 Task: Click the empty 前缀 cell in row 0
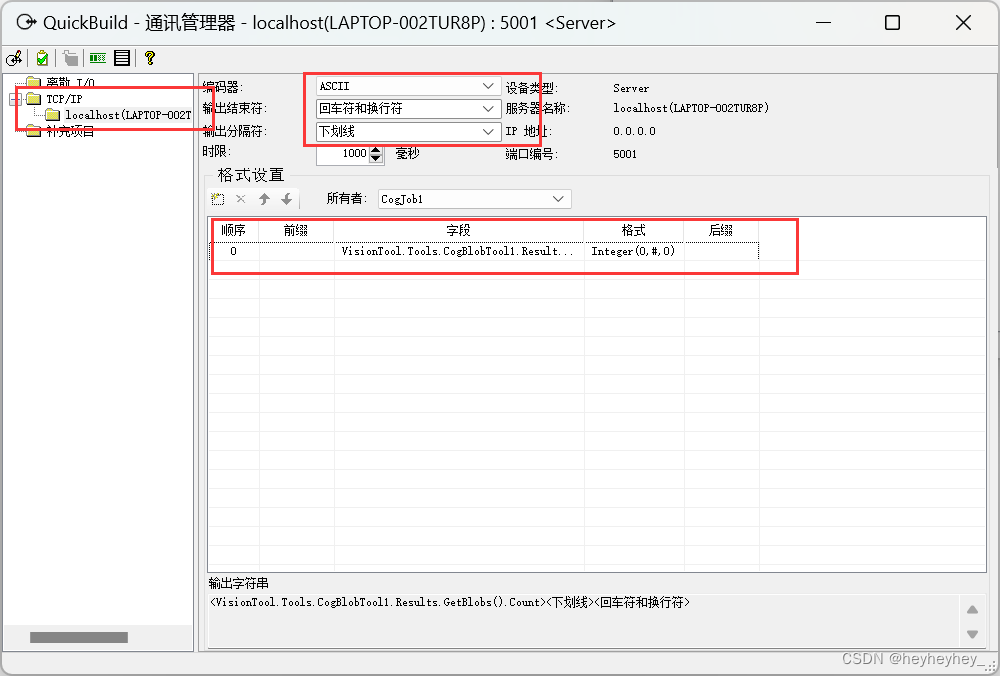tap(296, 251)
